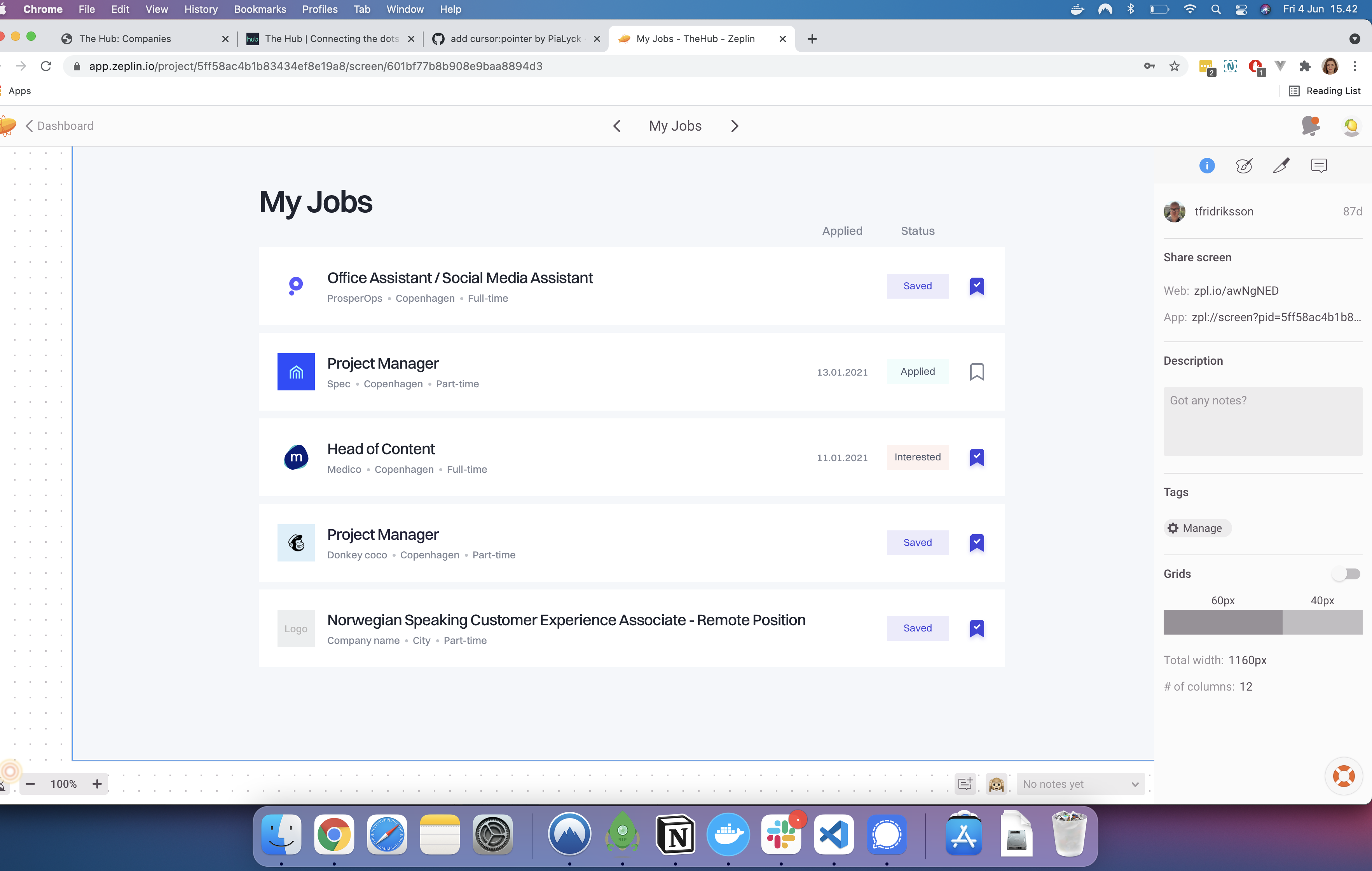Viewport: 1372px width, 871px height.
Task: Toggle the Grids switch
Action: [x=1346, y=574]
